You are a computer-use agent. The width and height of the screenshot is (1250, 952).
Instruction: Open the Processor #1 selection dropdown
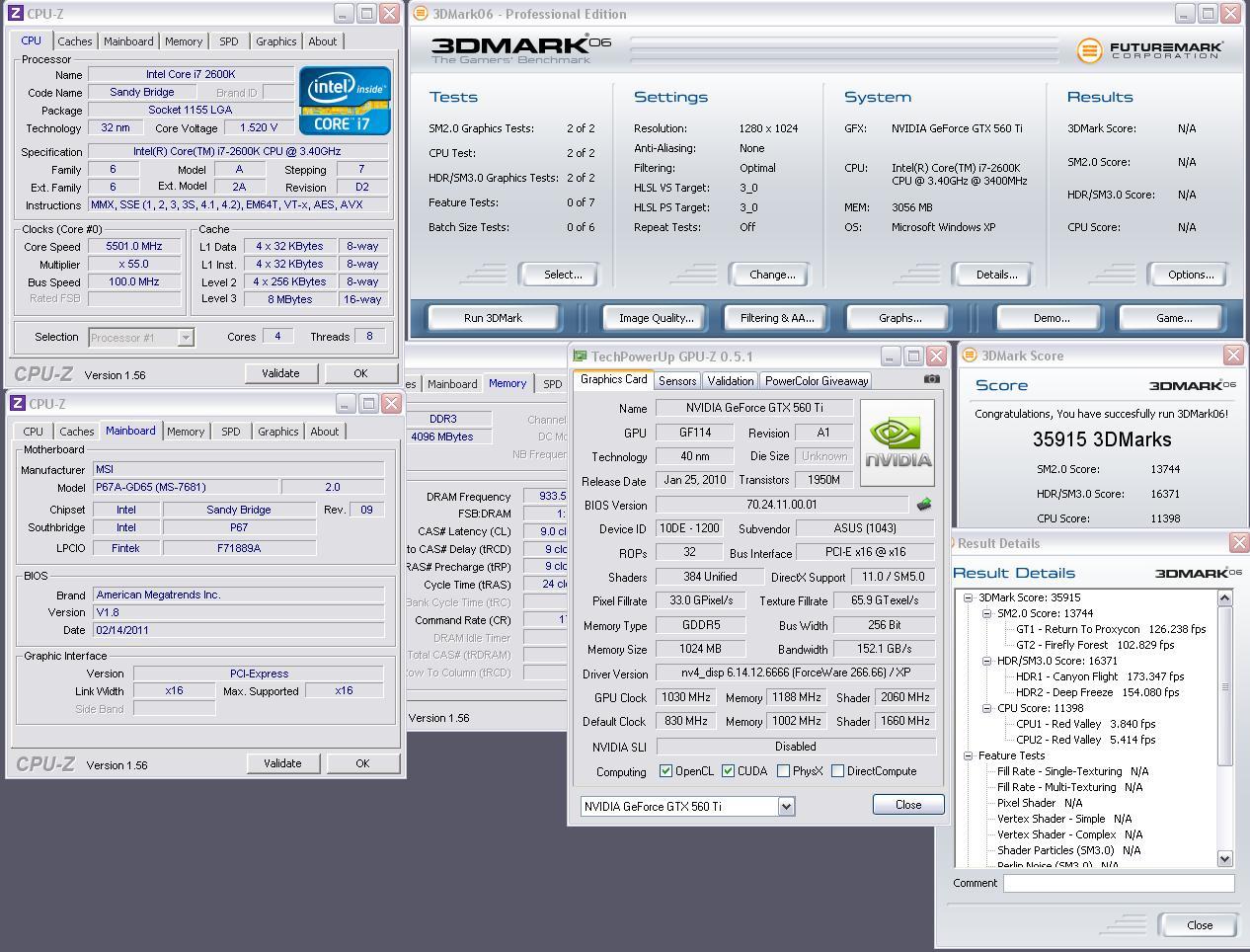(x=185, y=338)
